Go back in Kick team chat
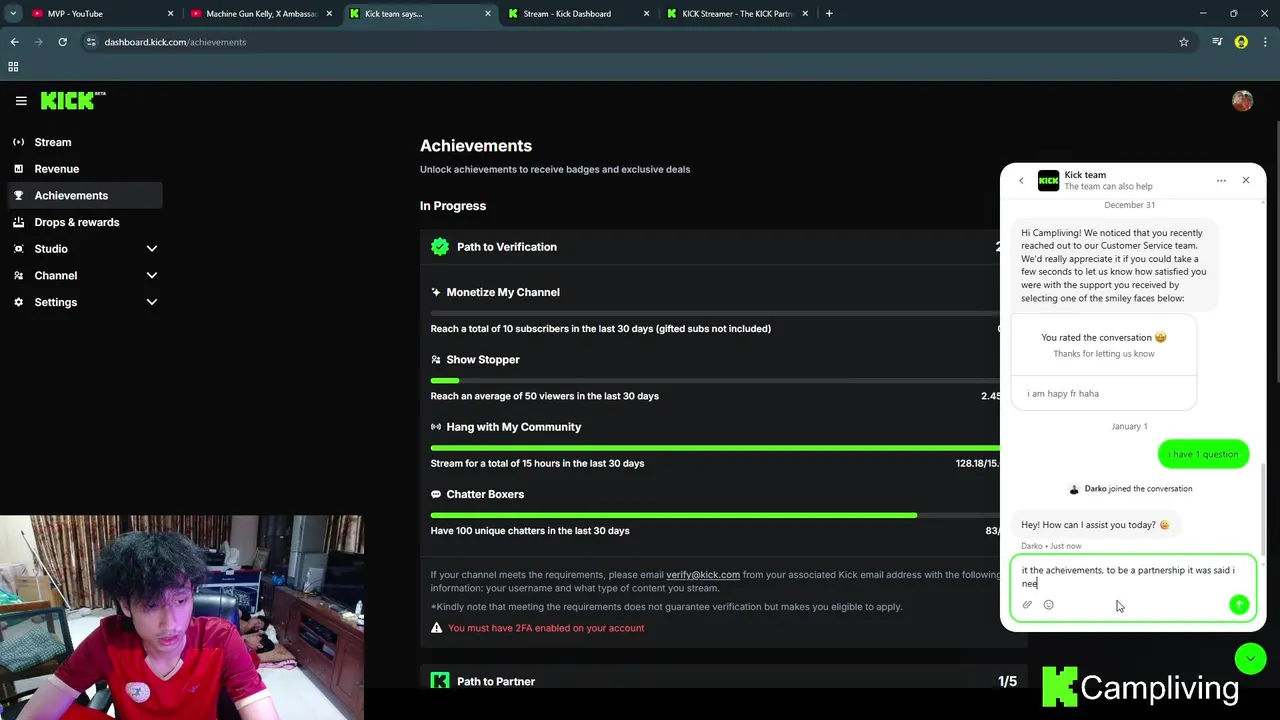 1021,181
